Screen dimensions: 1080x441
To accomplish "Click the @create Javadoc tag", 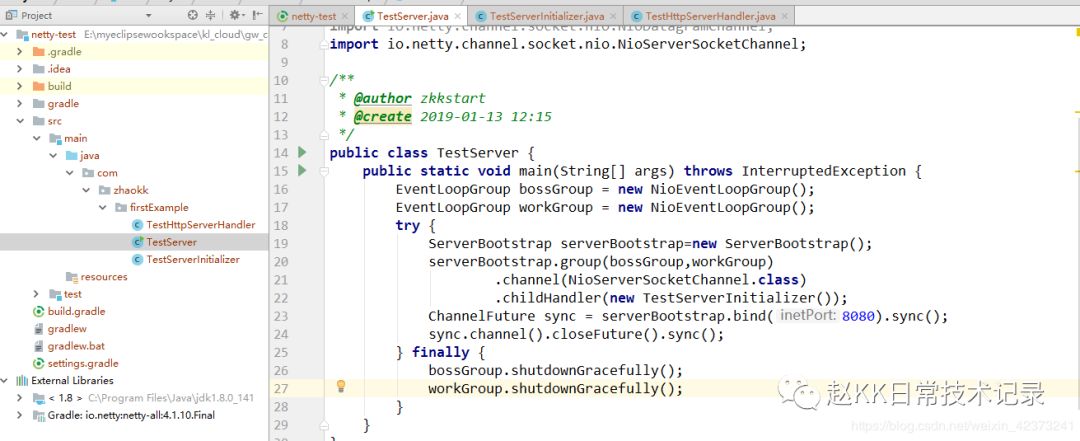I will 382,116.
